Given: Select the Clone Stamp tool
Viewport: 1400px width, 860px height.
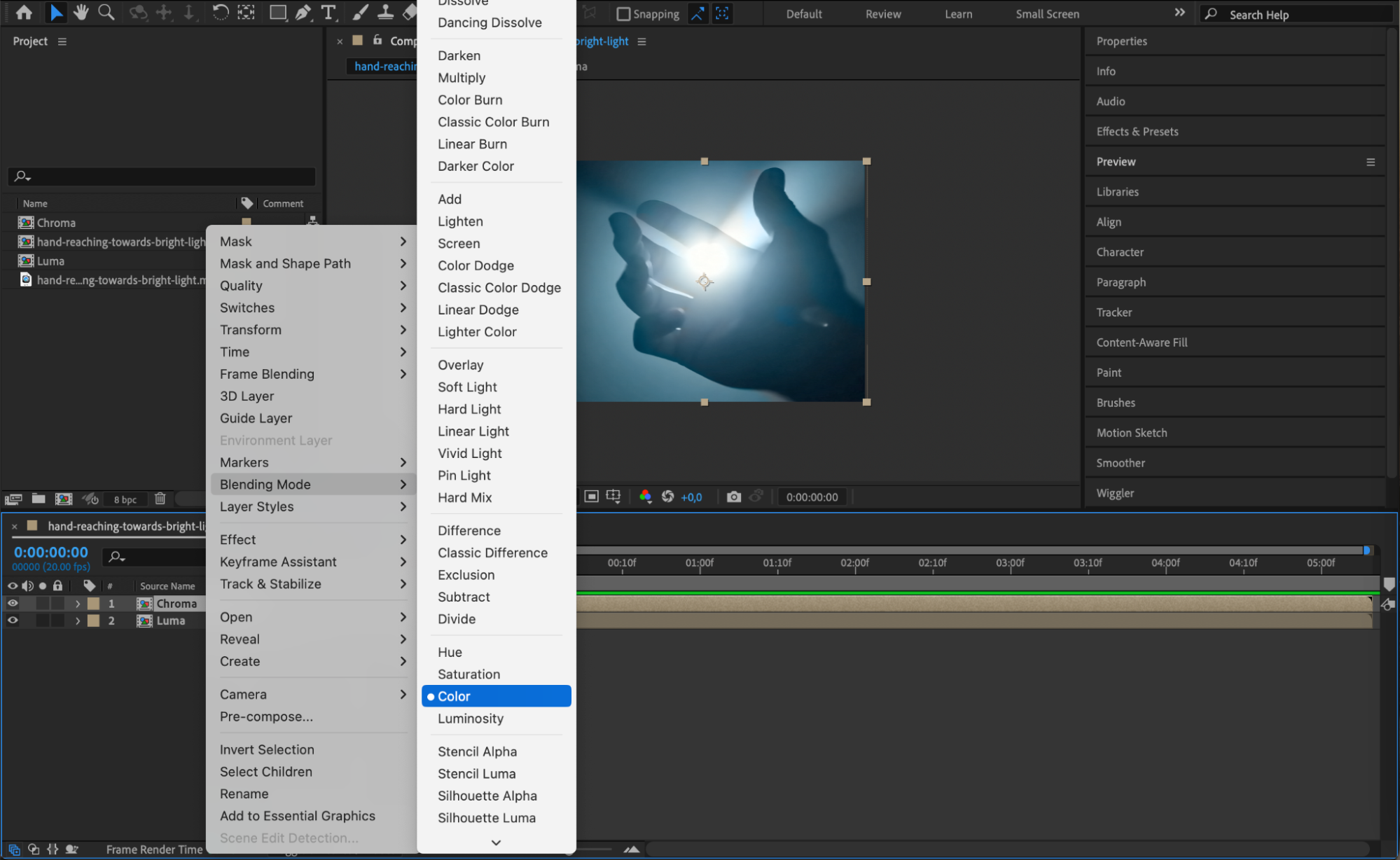Looking at the screenshot, I should point(385,12).
